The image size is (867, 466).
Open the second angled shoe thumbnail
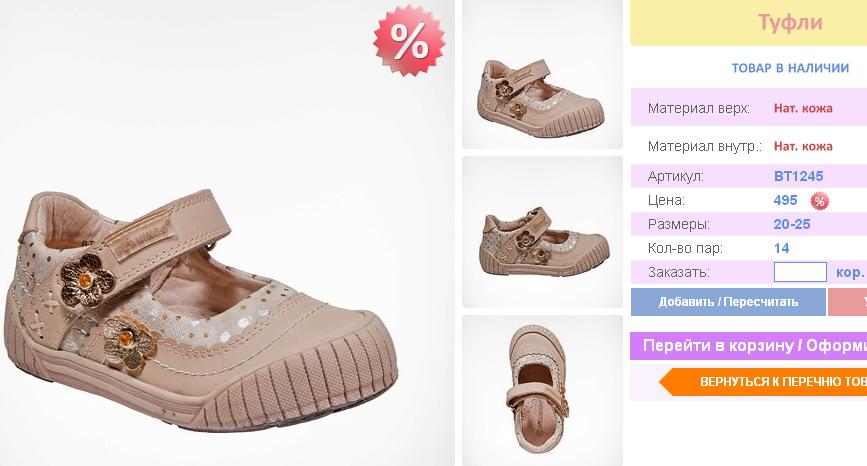pos(542,232)
